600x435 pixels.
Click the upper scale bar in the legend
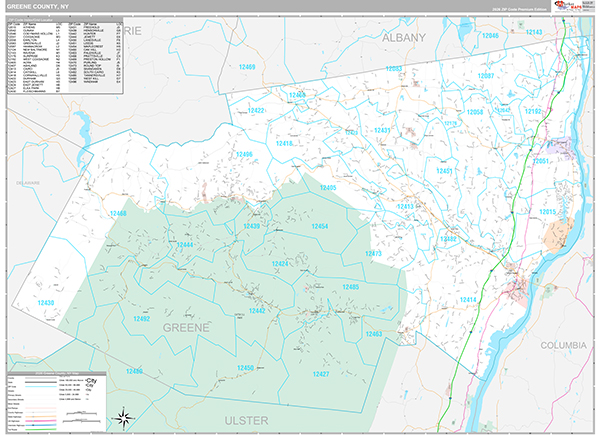pyautogui.click(x=82, y=413)
